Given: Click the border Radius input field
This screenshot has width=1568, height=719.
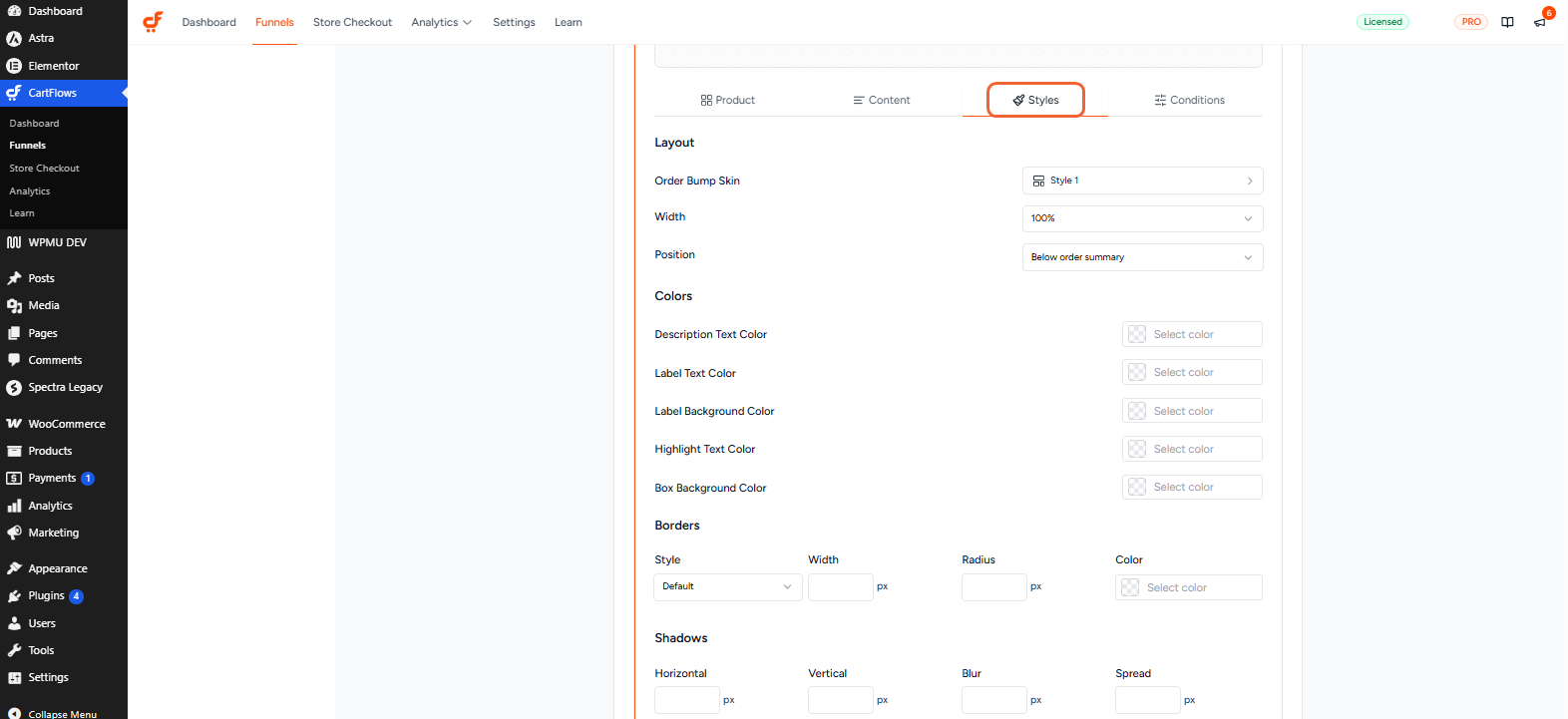Looking at the screenshot, I should (994, 586).
